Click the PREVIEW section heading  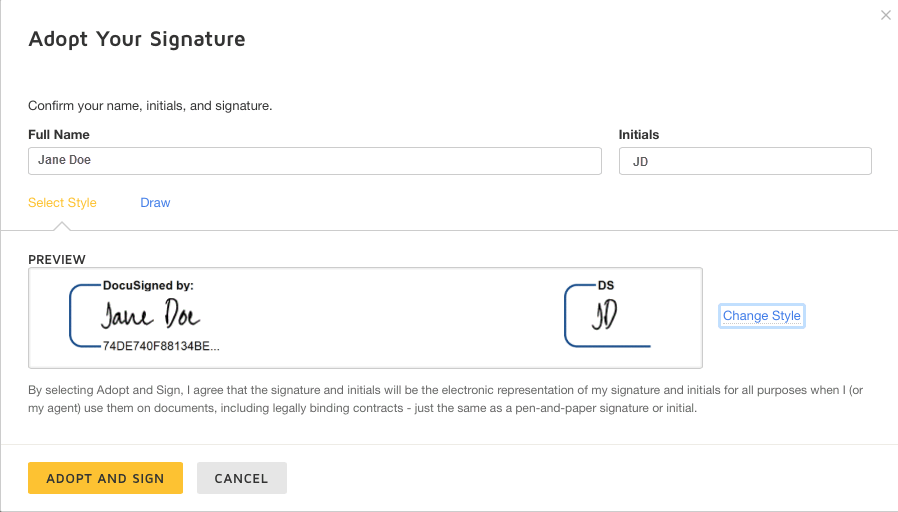(57, 259)
